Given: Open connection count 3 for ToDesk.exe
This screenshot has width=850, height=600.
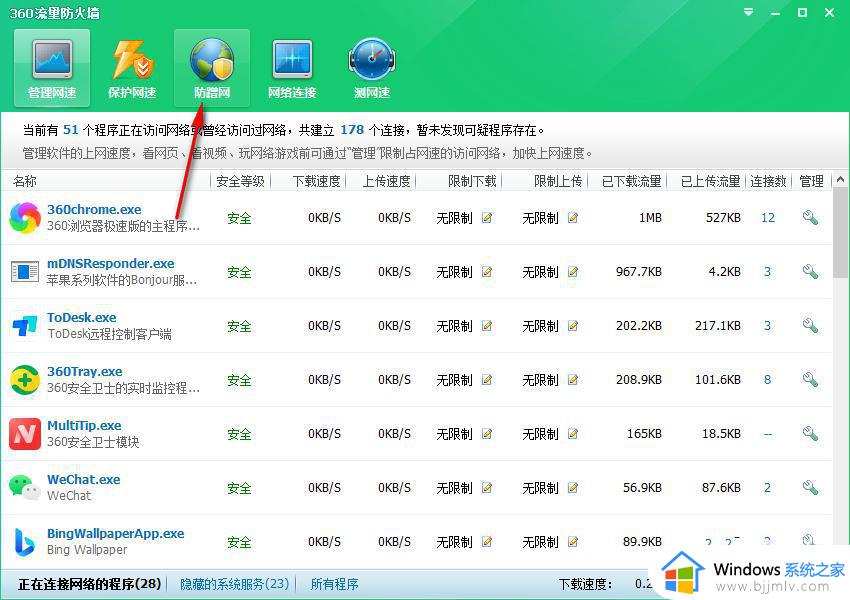Looking at the screenshot, I should pyautogui.click(x=768, y=326).
